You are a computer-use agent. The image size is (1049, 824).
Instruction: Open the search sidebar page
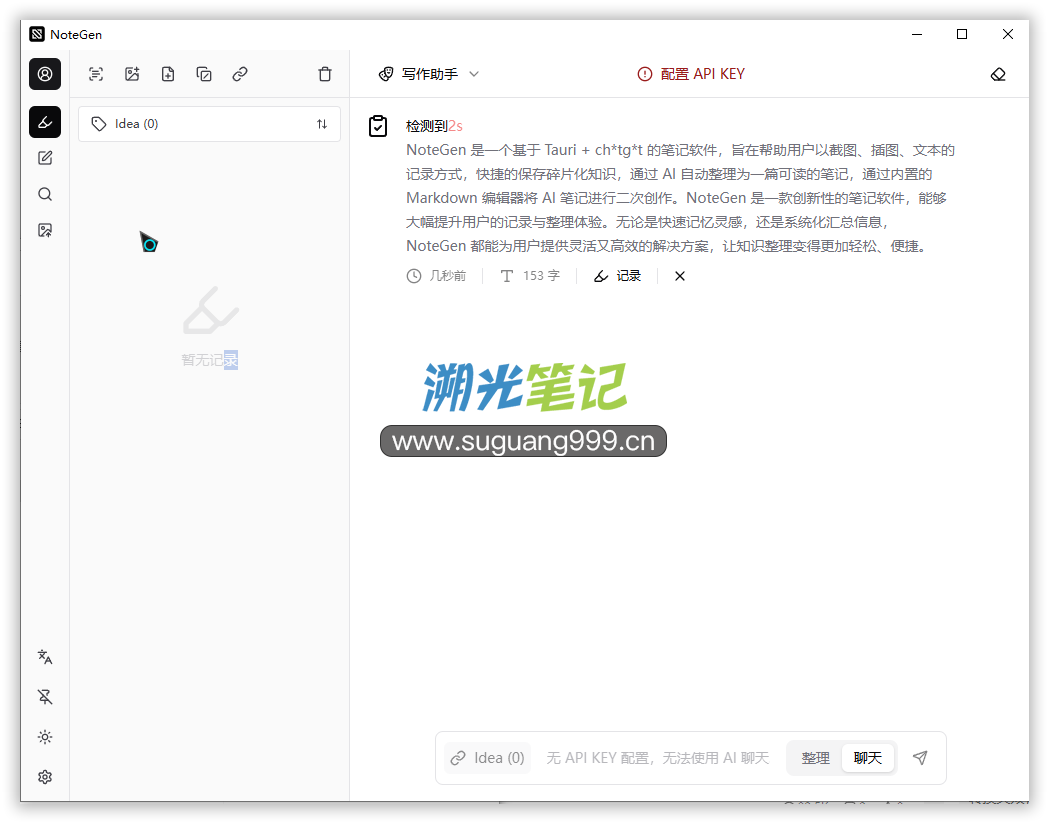coord(45,195)
